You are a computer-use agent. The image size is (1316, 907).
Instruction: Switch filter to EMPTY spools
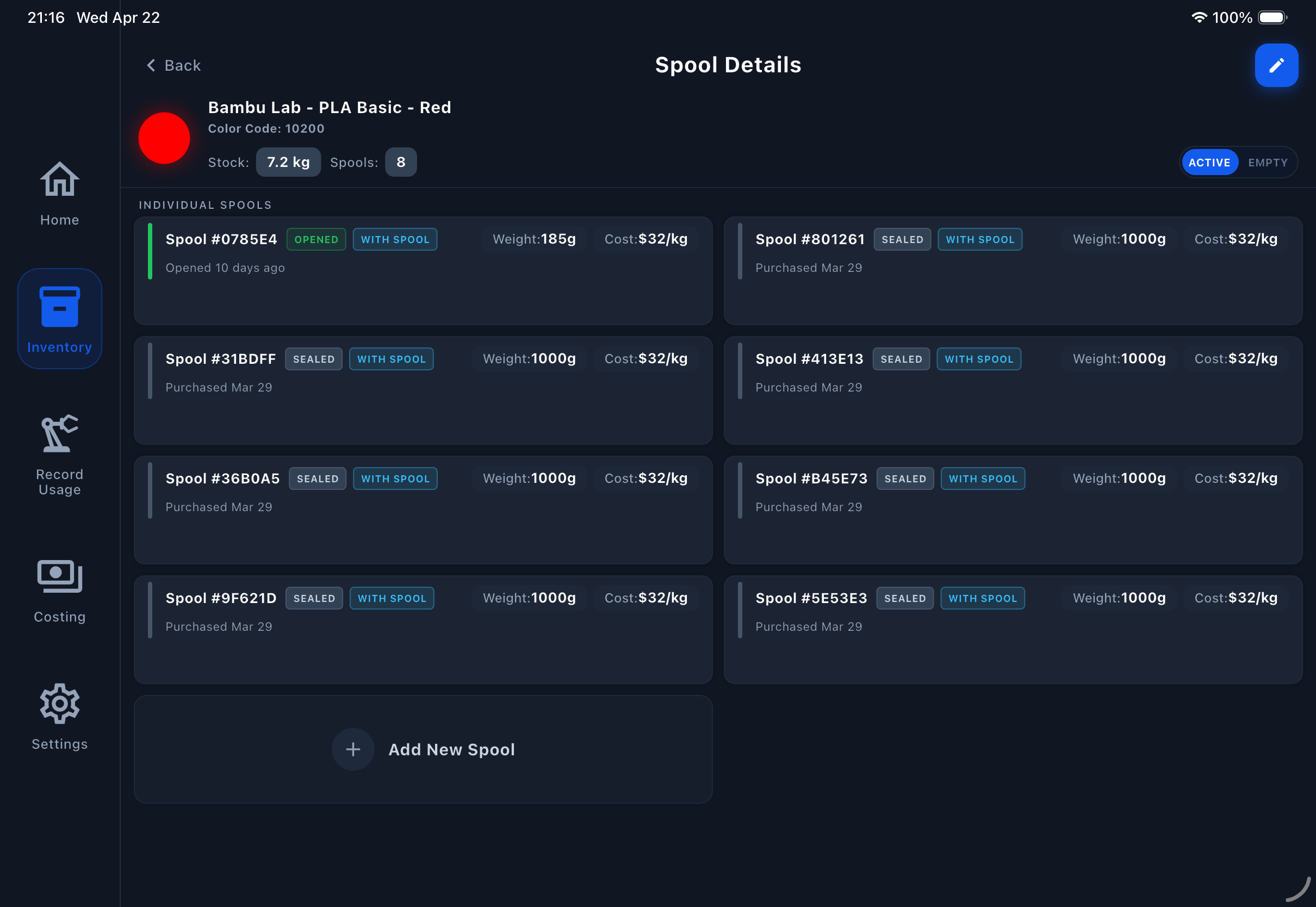tap(1267, 163)
